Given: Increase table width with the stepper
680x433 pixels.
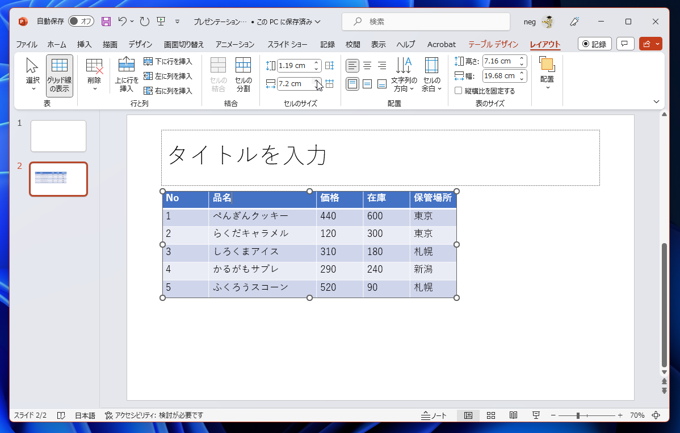Looking at the screenshot, I should pyautogui.click(x=522, y=73).
